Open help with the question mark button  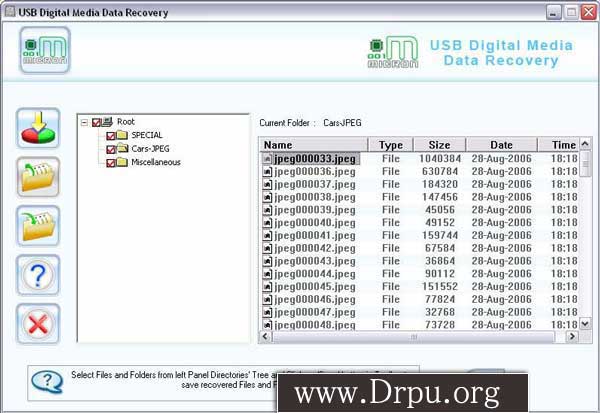(38, 275)
